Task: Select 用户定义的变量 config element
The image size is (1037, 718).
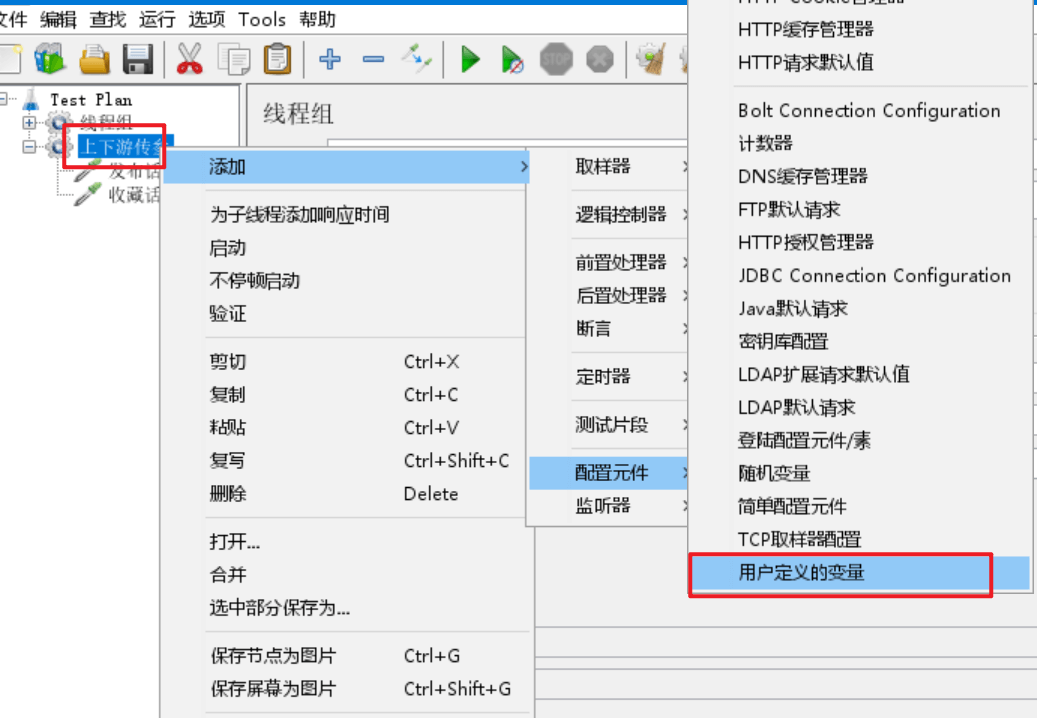Action: (x=859, y=573)
